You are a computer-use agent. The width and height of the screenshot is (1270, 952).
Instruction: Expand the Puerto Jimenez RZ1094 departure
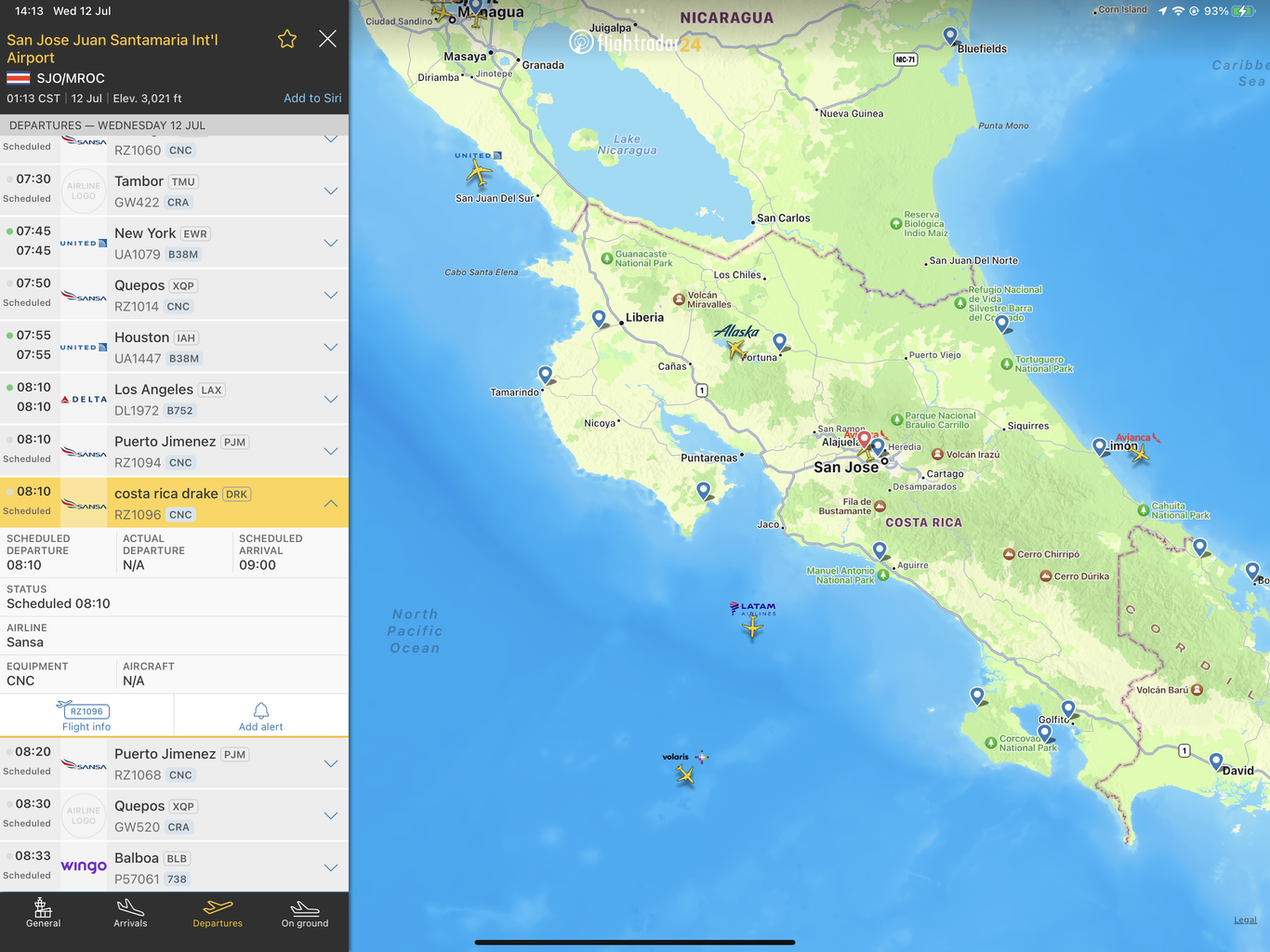174,451
